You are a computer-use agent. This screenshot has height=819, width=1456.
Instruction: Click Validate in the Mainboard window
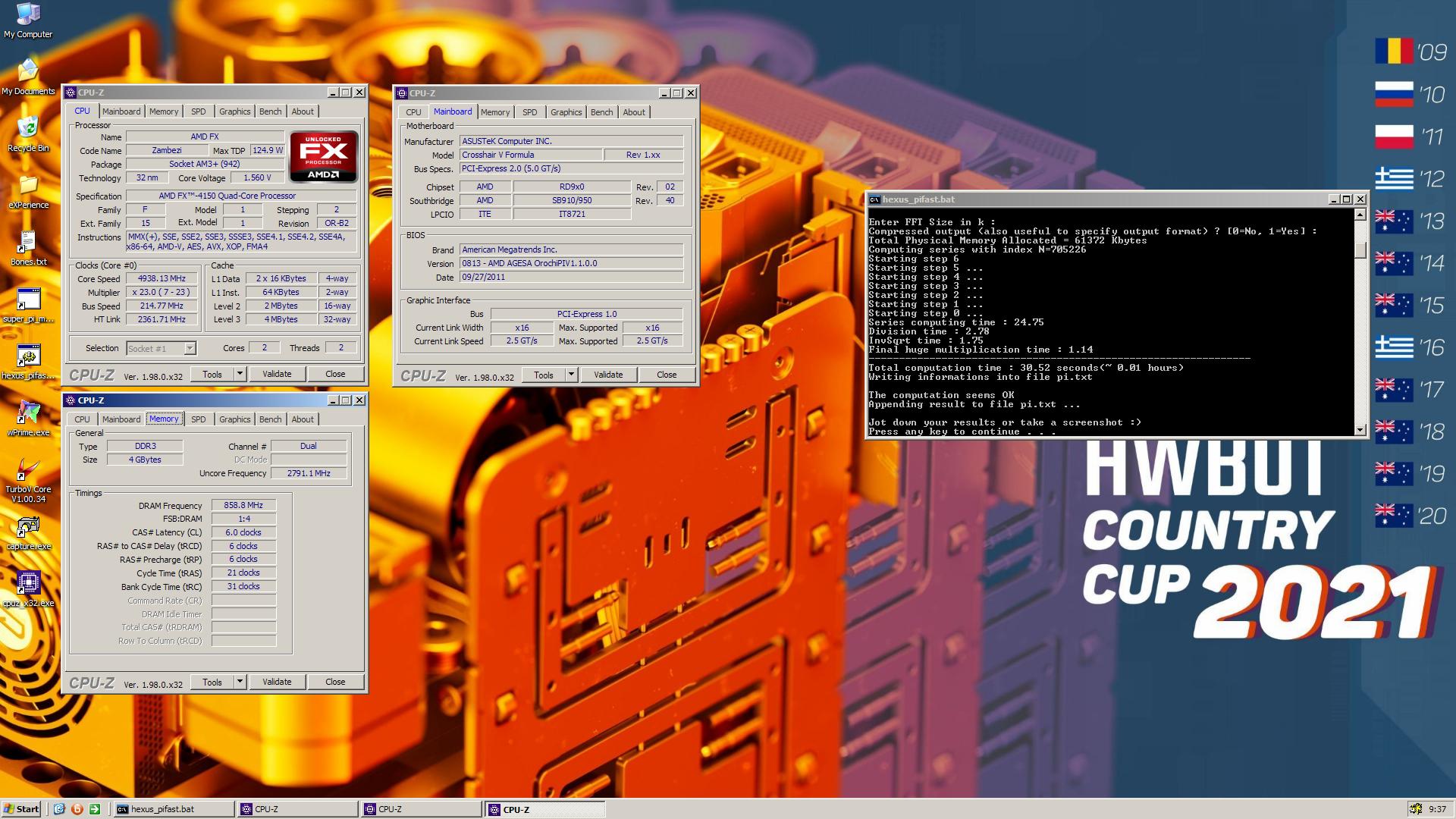(608, 375)
